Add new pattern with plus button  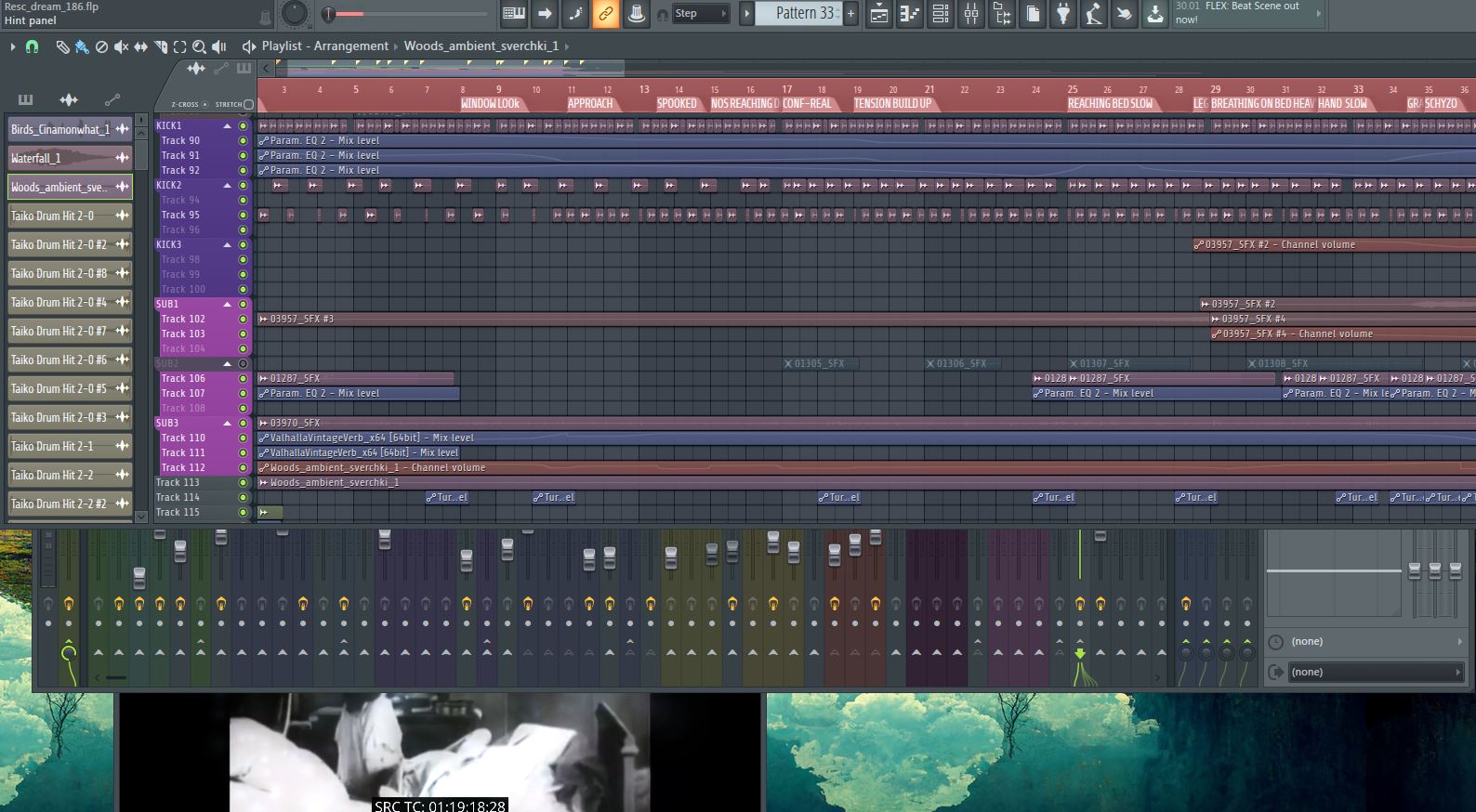point(850,13)
